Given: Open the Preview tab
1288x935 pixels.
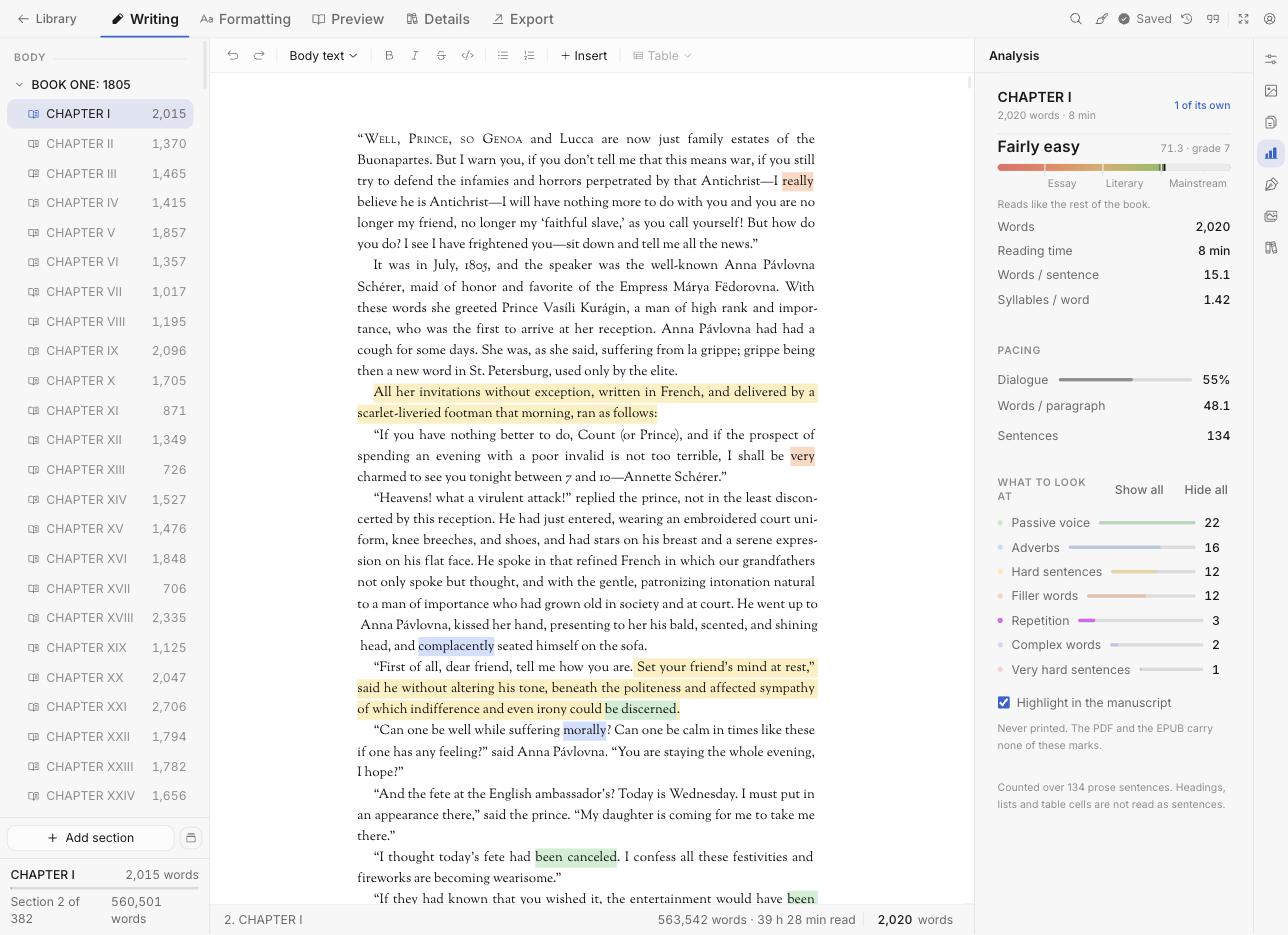Looking at the screenshot, I should pos(348,19).
